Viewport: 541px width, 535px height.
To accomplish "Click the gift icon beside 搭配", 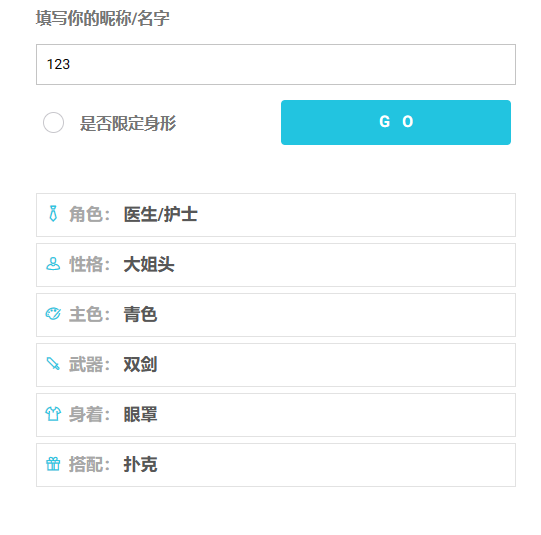I will click(x=53, y=464).
